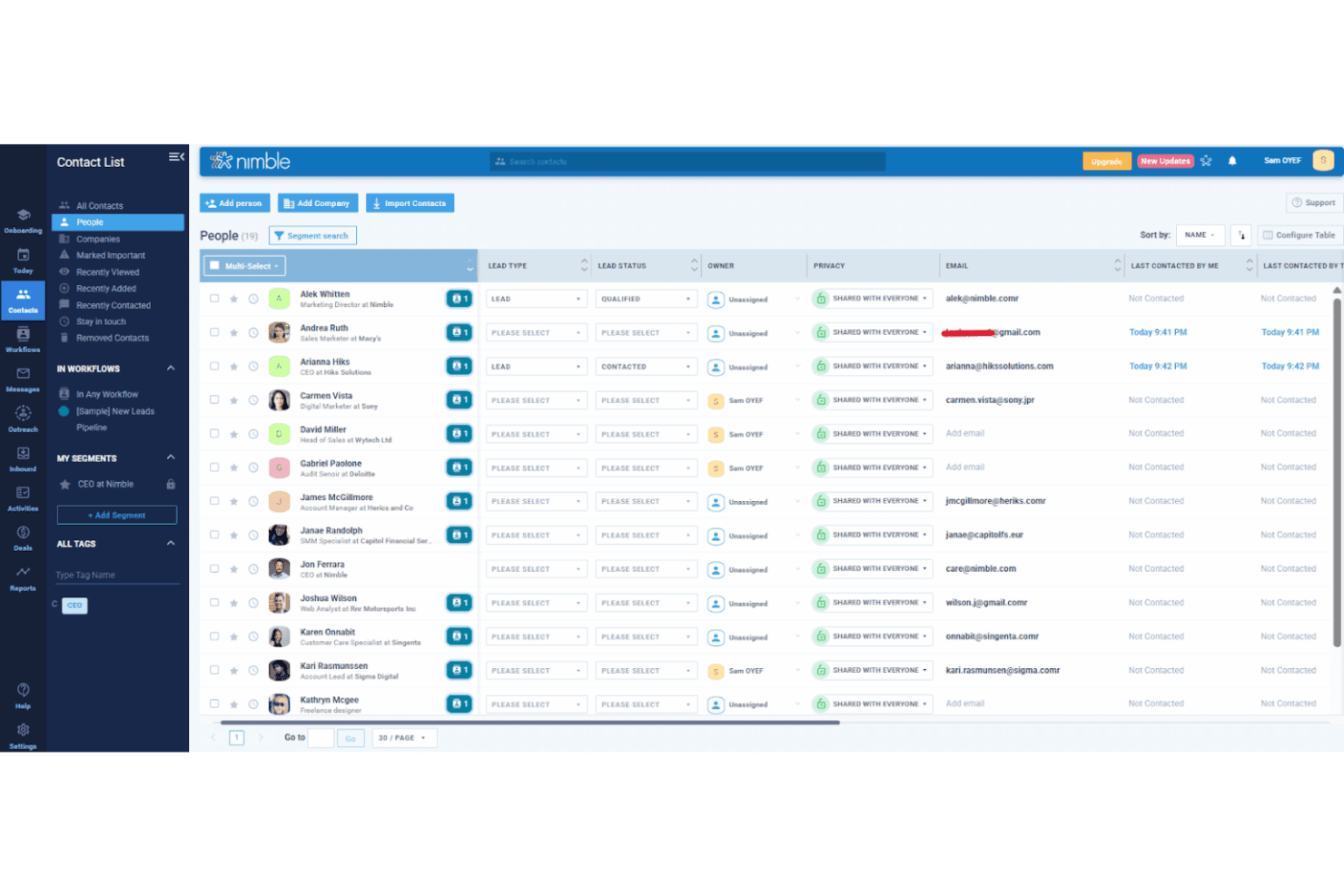Open Messages from the left sidebar
Viewport: 1344px width, 896px height.
click(24, 379)
